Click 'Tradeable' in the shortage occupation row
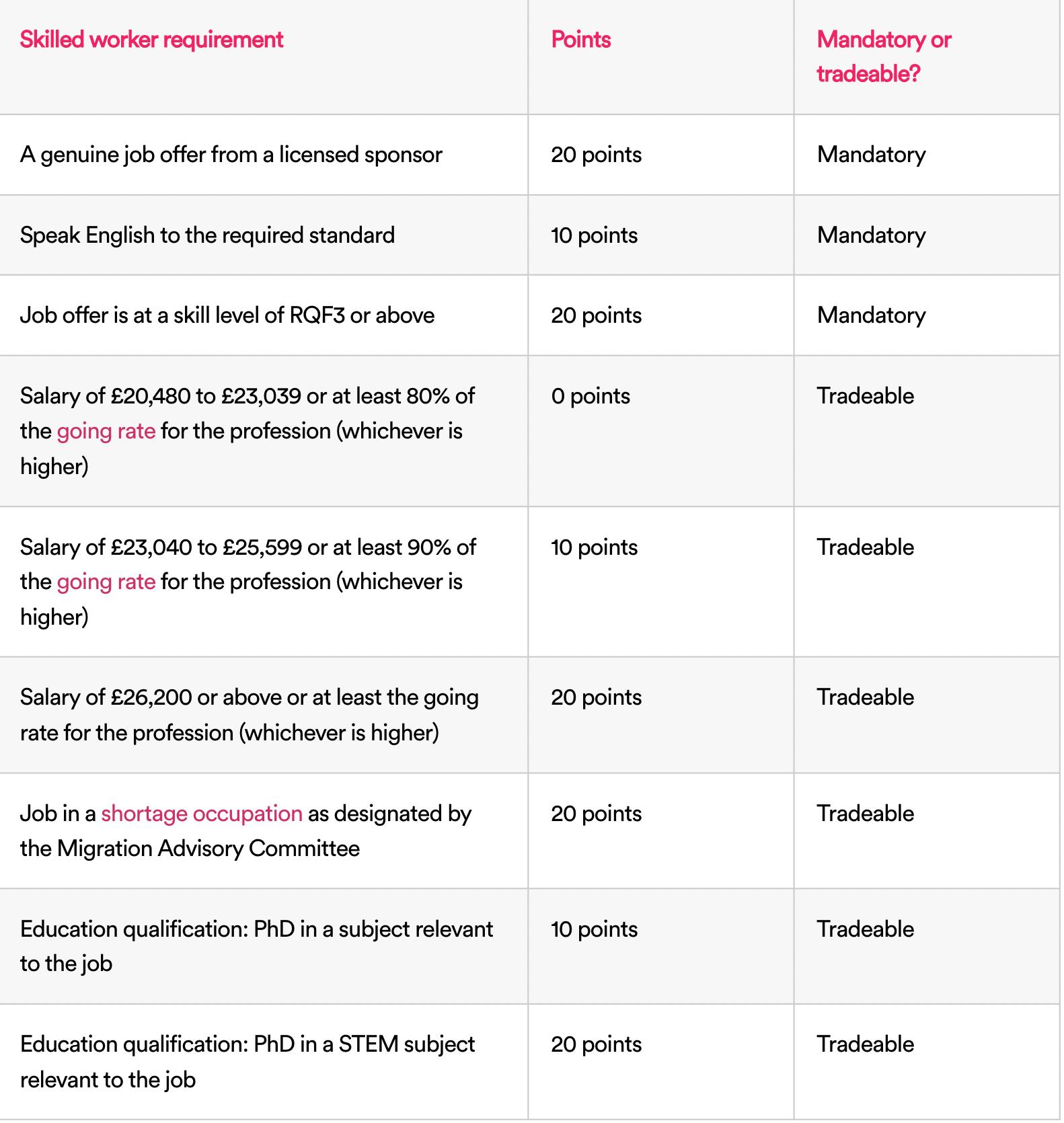 (865, 814)
